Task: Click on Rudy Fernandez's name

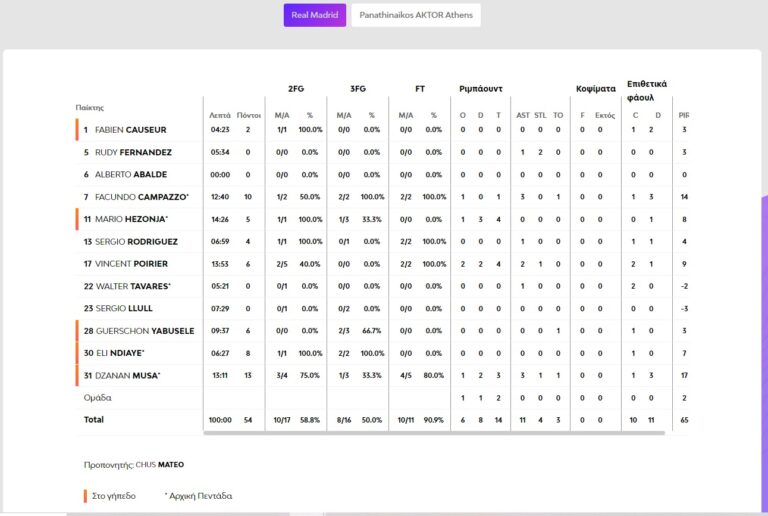Action: 133,152
